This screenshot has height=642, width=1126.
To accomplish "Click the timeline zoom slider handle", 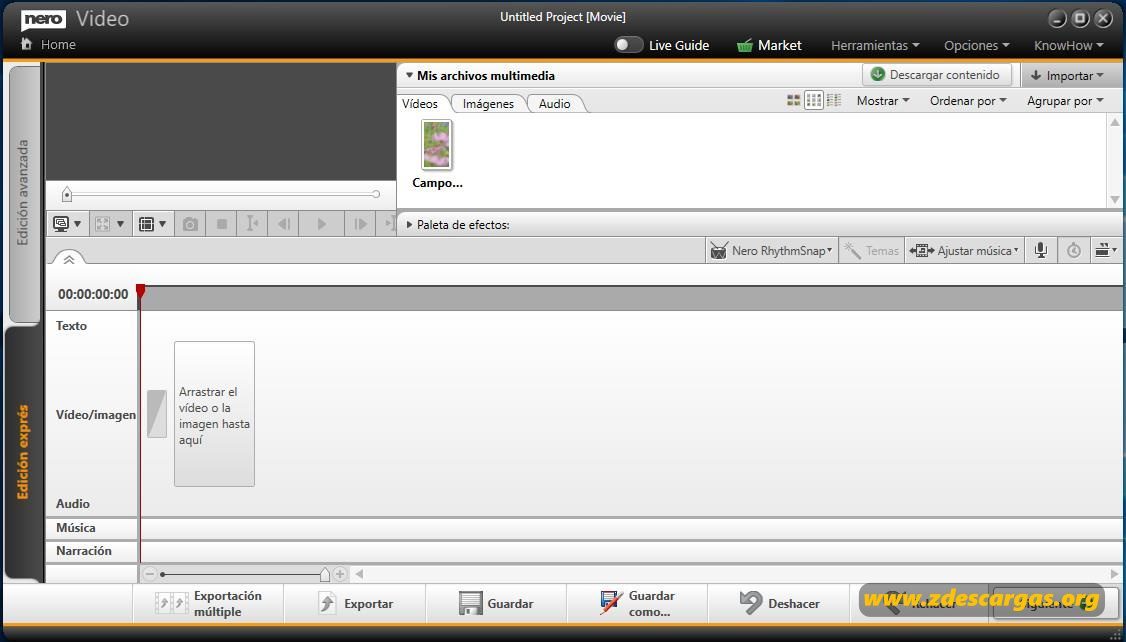I will click(x=325, y=574).
